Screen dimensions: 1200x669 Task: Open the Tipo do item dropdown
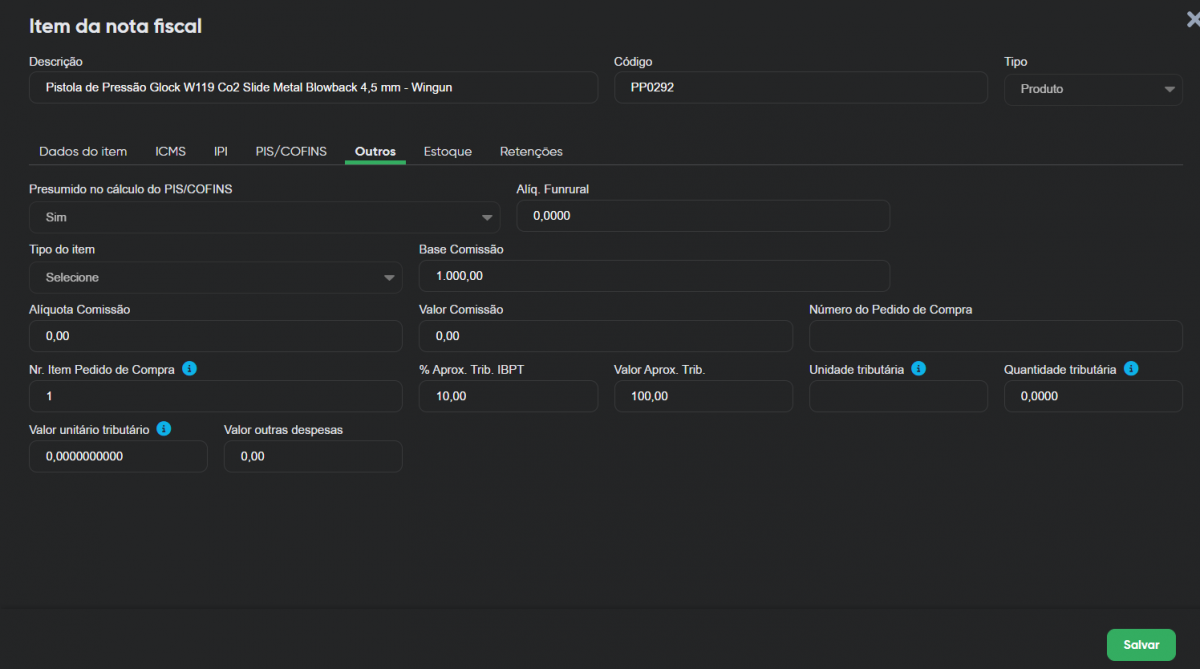215,277
